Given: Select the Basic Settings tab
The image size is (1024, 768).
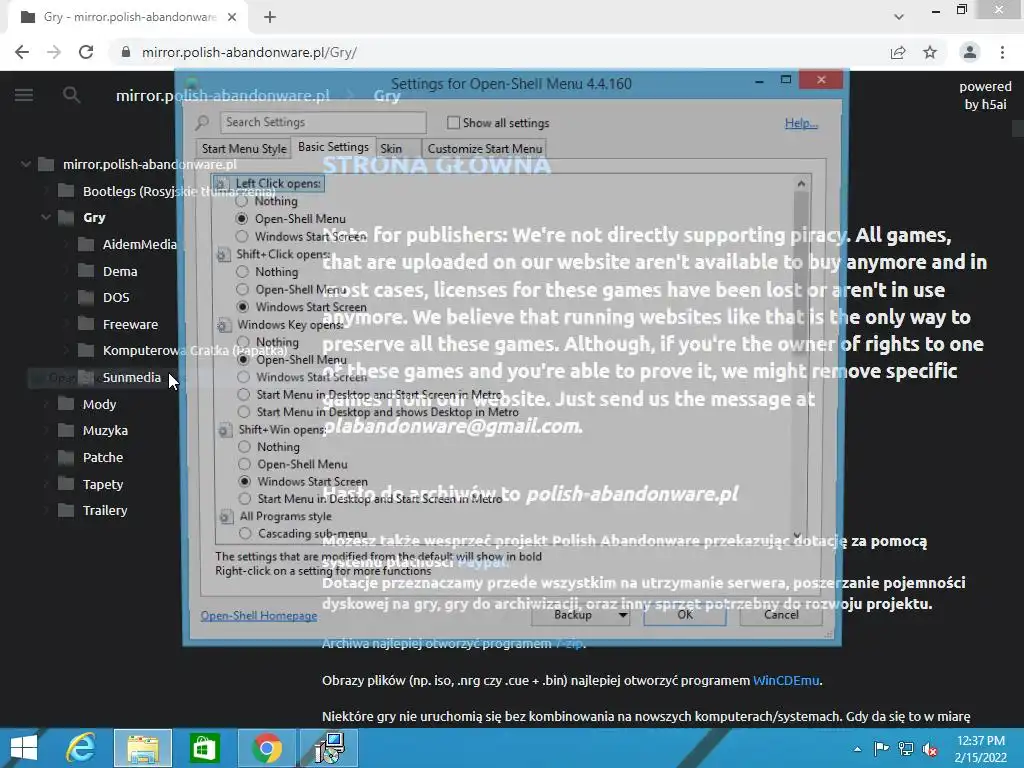Looking at the screenshot, I should (x=333, y=147).
